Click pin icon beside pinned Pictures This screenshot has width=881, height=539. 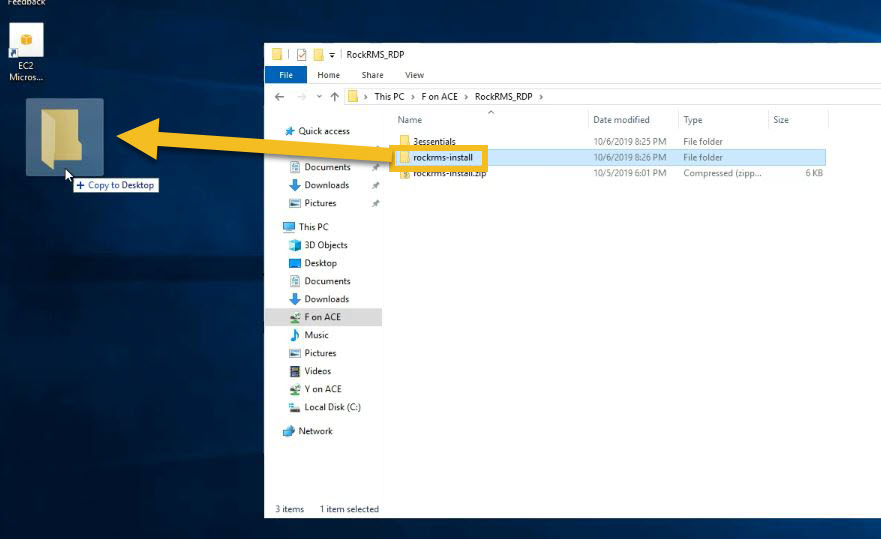375,203
